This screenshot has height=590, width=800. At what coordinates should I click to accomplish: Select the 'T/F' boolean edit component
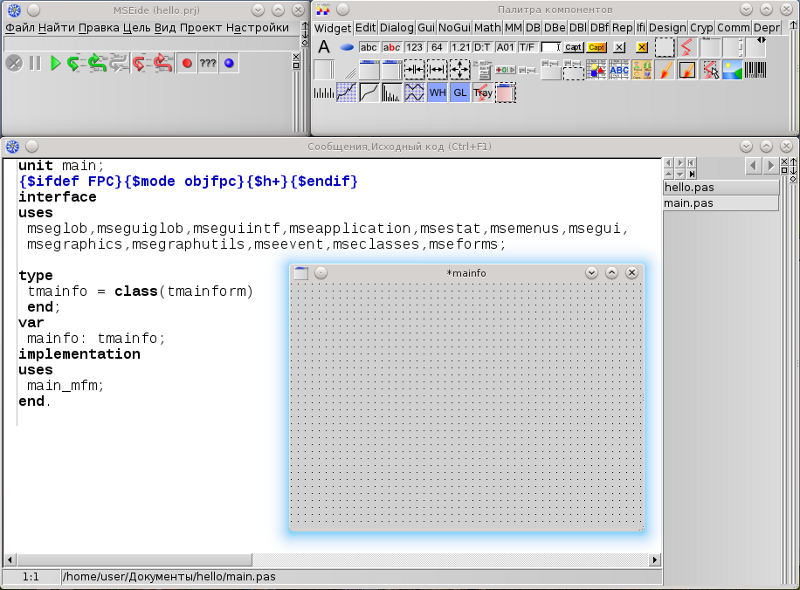pos(526,47)
